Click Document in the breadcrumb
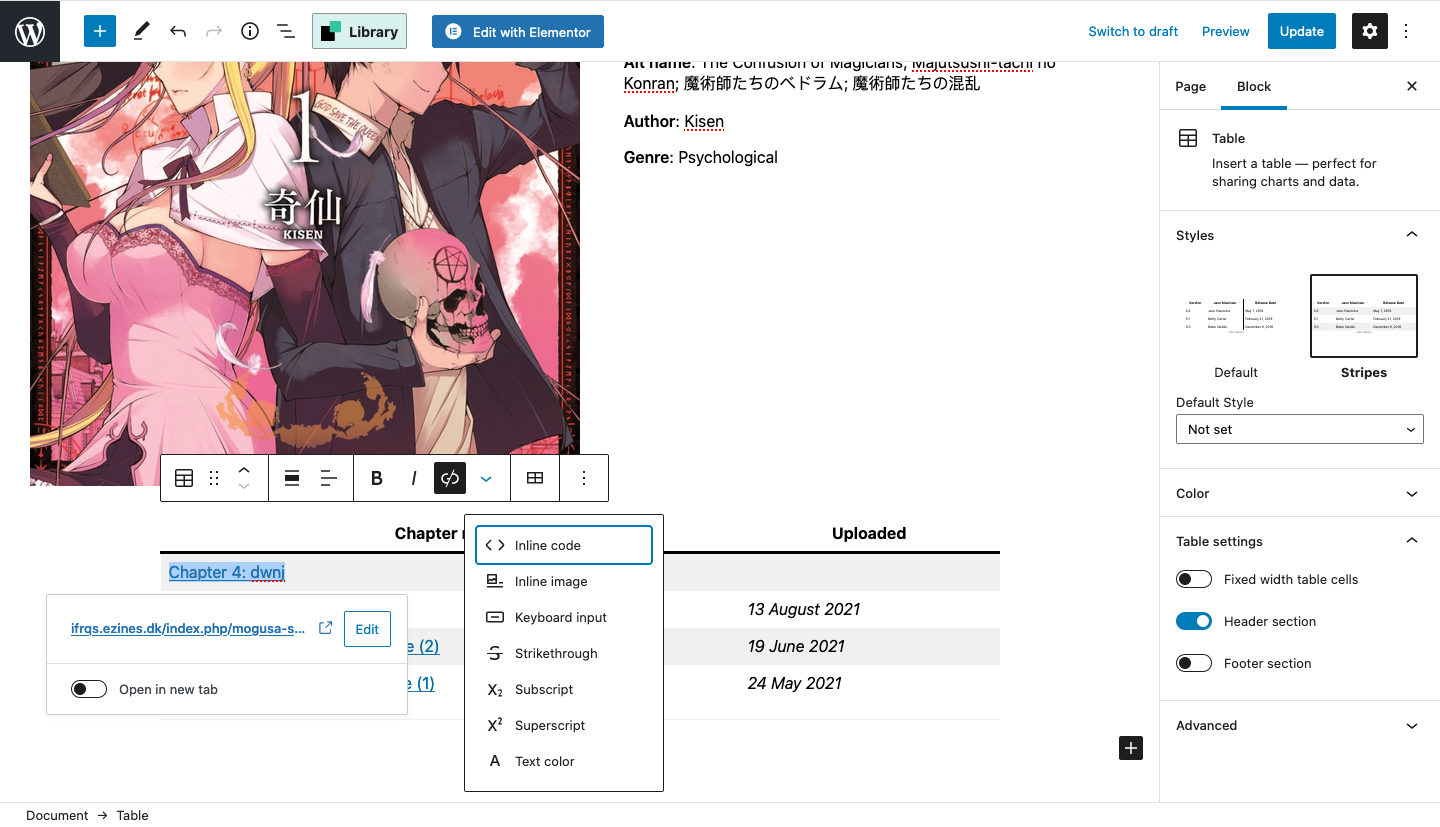 (x=57, y=815)
